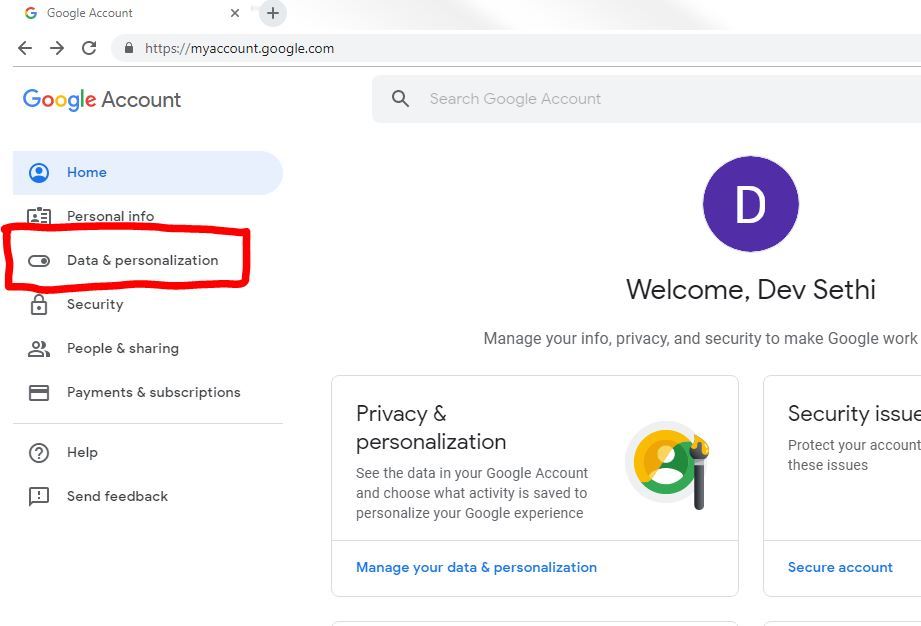Viewport: 921px width, 626px height.
Task: Click the browser forward arrow
Action: click(x=57, y=48)
